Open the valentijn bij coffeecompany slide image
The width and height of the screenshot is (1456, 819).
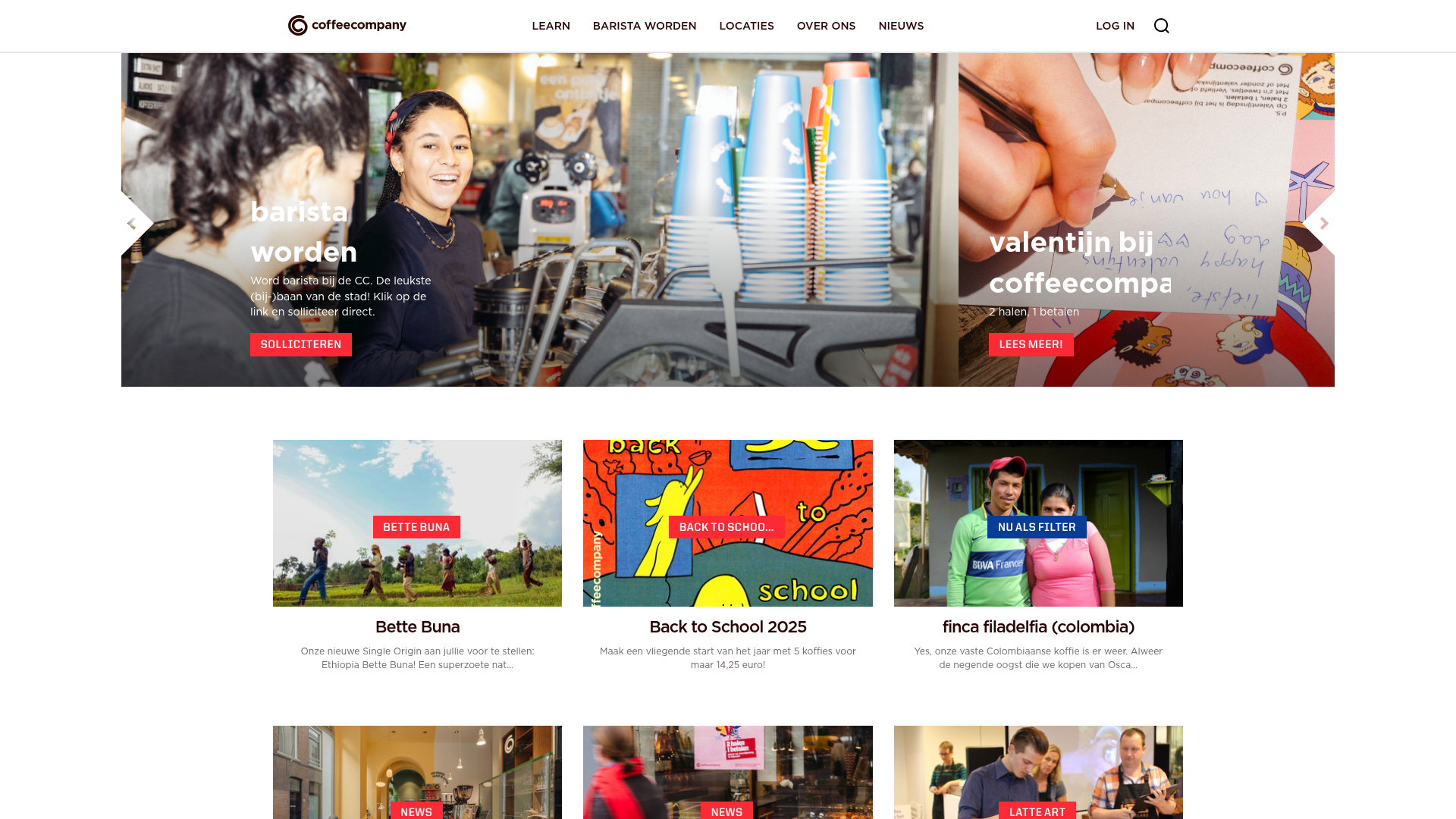point(1146,220)
